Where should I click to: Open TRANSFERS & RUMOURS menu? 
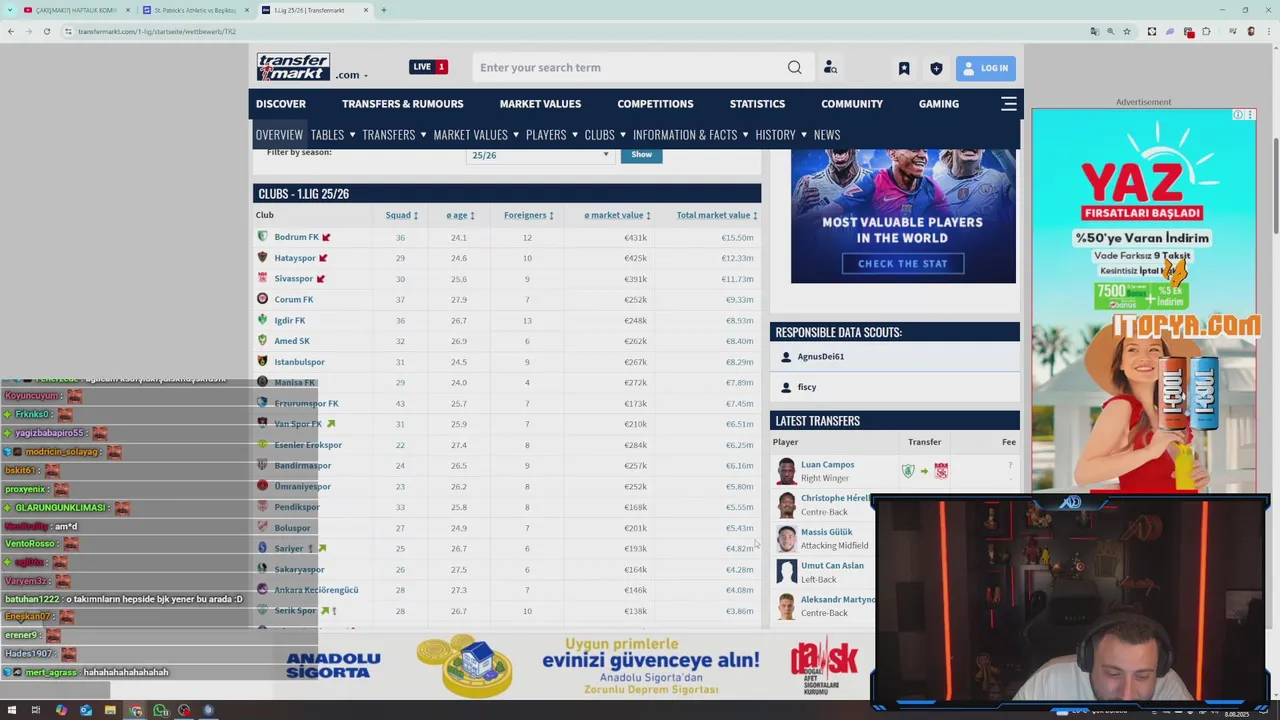tap(402, 104)
